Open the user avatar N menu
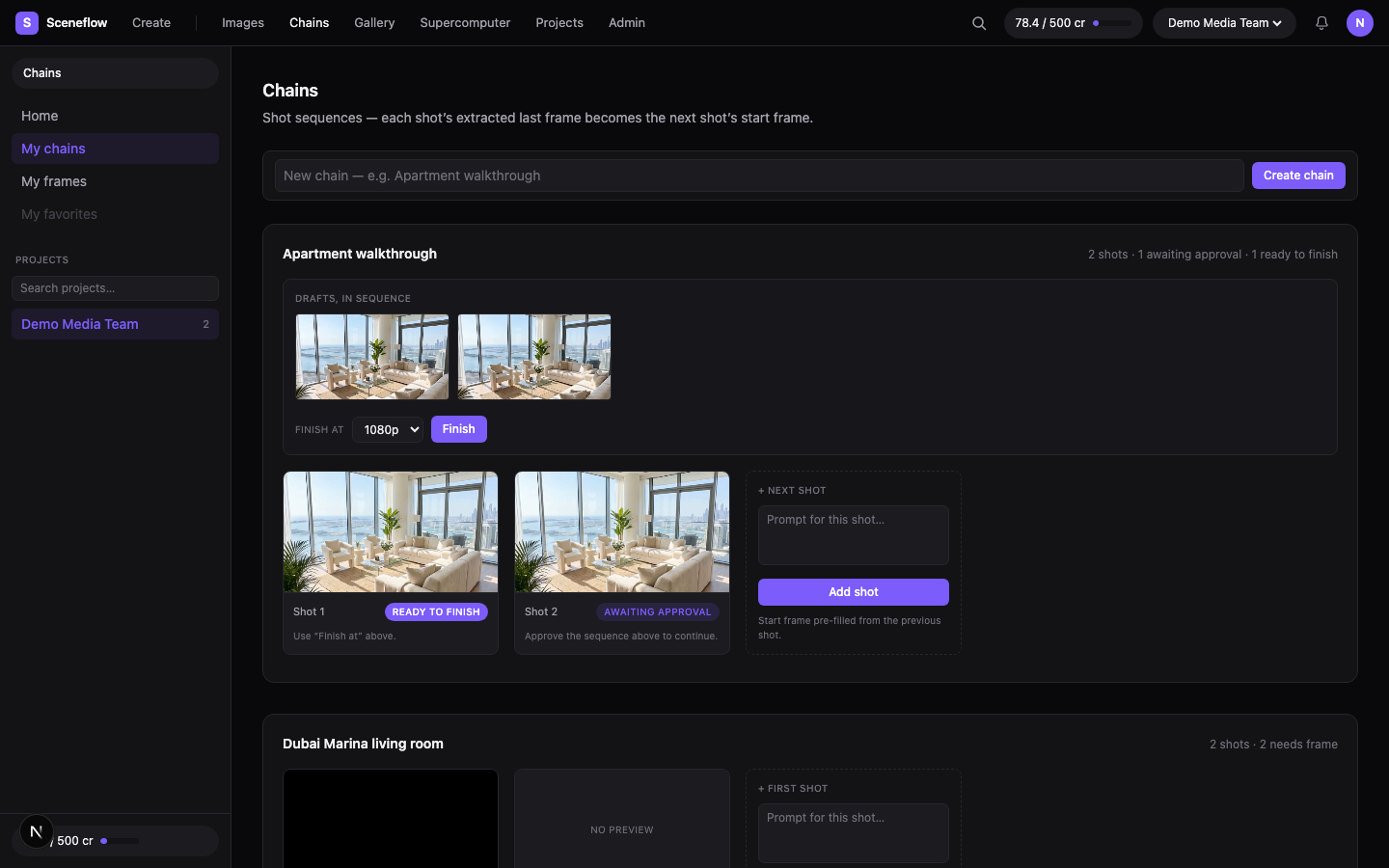This screenshot has height=868, width=1389. tap(1360, 23)
